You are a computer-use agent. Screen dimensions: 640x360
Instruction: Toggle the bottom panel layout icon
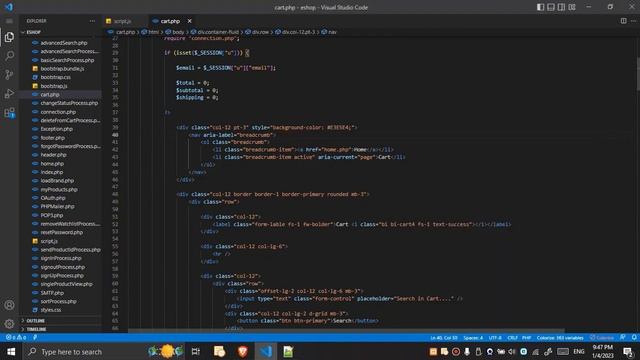[x=551, y=7]
